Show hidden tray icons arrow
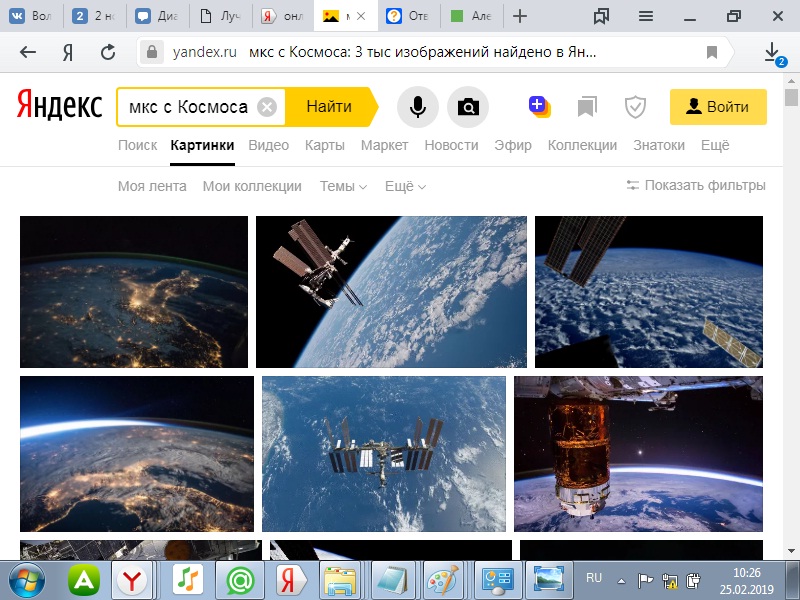The image size is (800, 600). (621, 581)
